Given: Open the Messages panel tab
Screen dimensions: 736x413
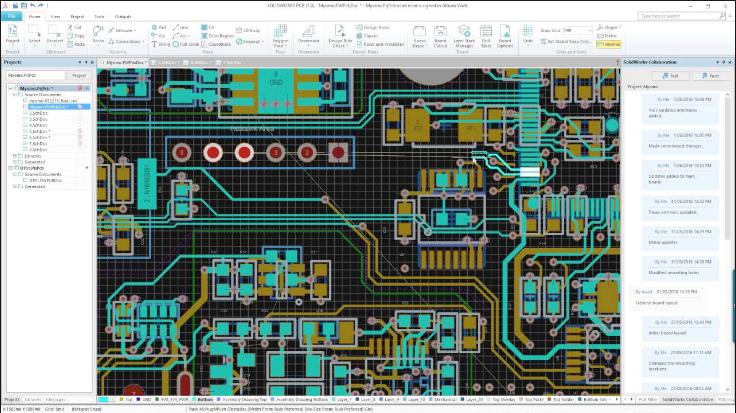Looking at the screenshot, I should tap(55, 399).
